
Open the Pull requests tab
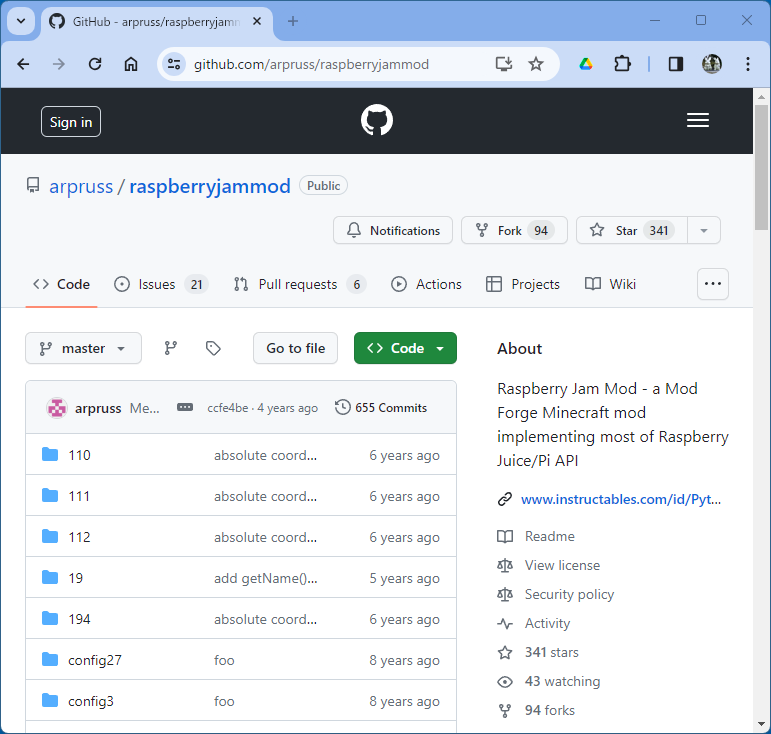[x=299, y=284]
